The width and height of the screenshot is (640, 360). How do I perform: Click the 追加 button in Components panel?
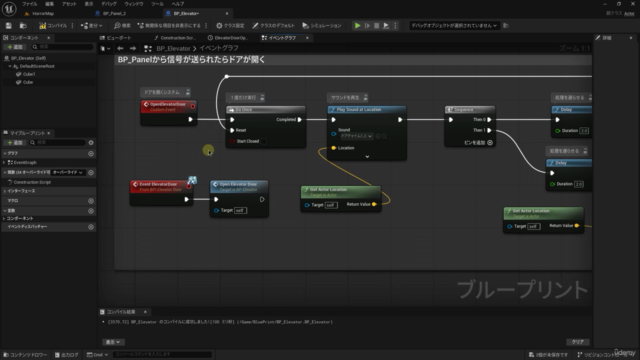(15, 47)
